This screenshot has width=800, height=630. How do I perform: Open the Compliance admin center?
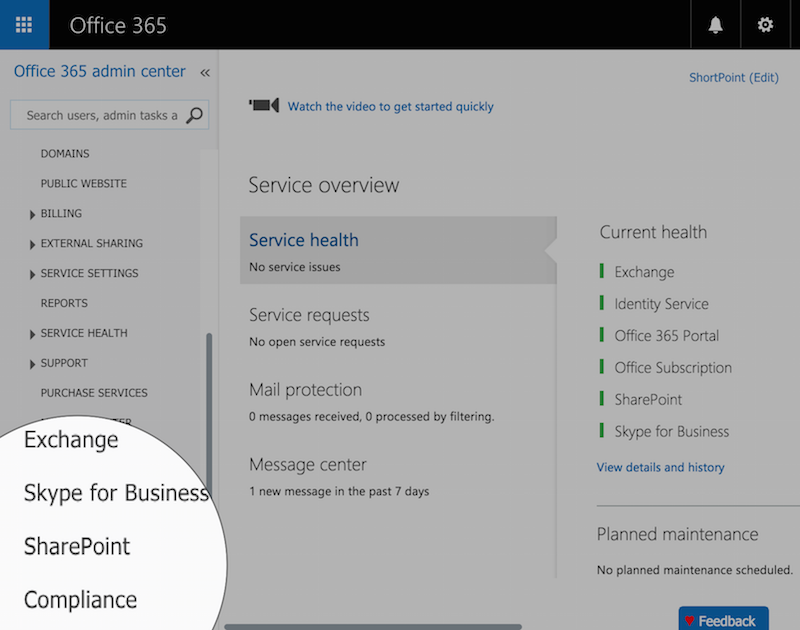81,600
